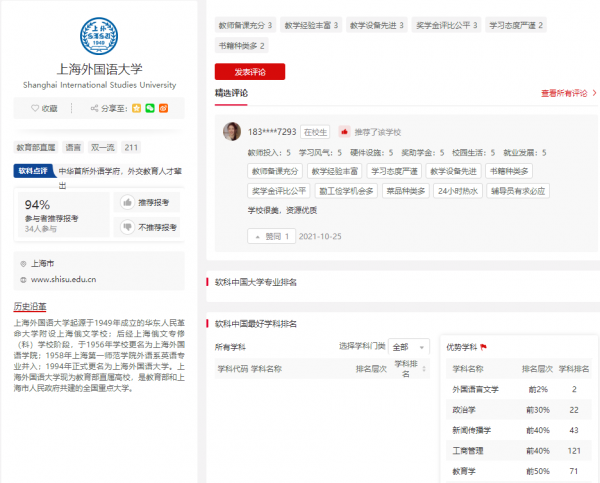Screen dimensions: 600x483
Task: Filter reviews by 书籍种类多 2 tag
Action: (x=241, y=46)
